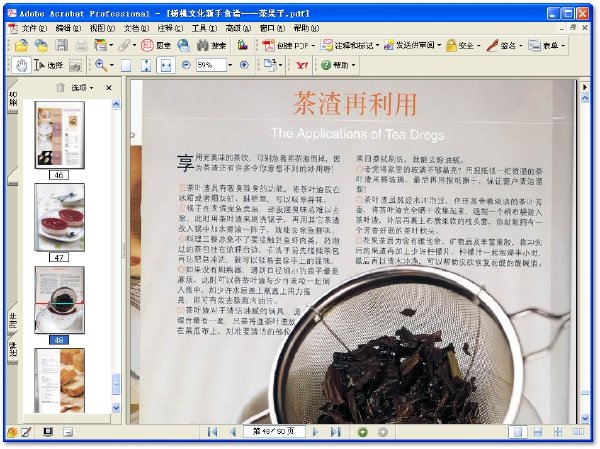Click the page number field 48/50
The image size is (600, 449).
pos(274,431)
